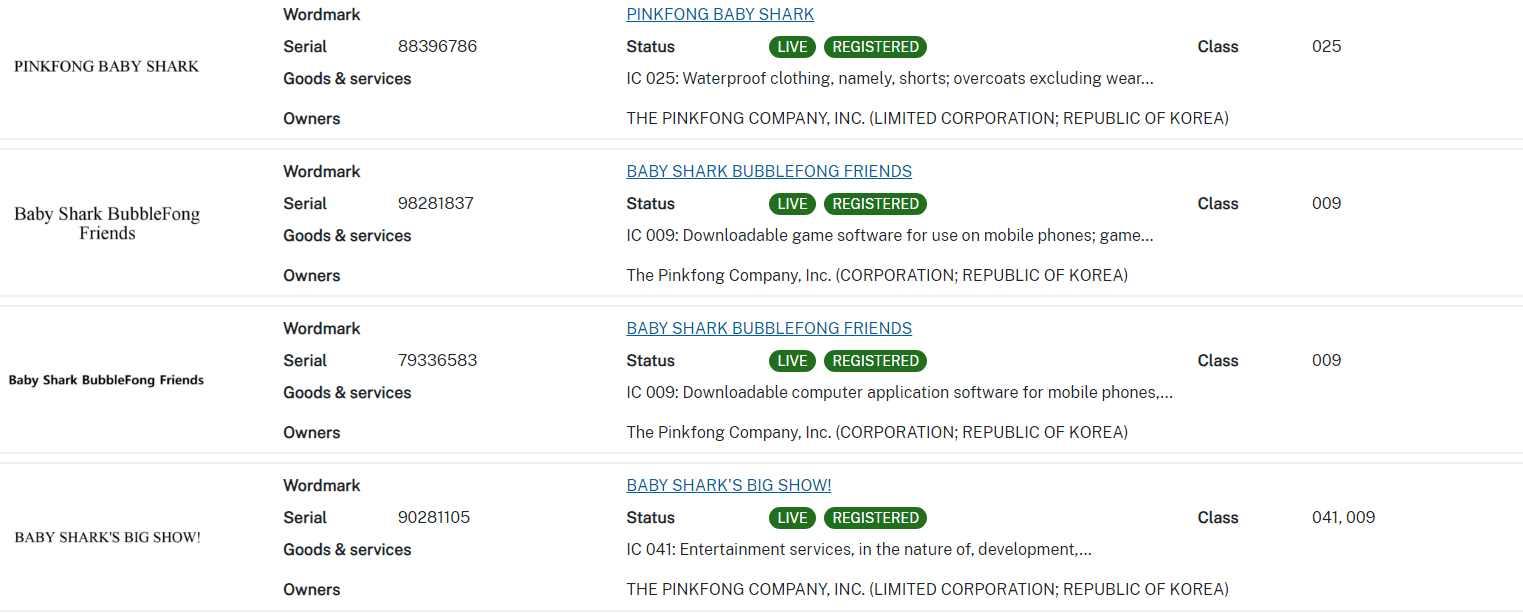Open BABY SHARK BUBBLEFONG FRIENDS link for serial 79336583
Image resolution: width=1523 pixels, height=614 pixels.
tap(769, 329)
